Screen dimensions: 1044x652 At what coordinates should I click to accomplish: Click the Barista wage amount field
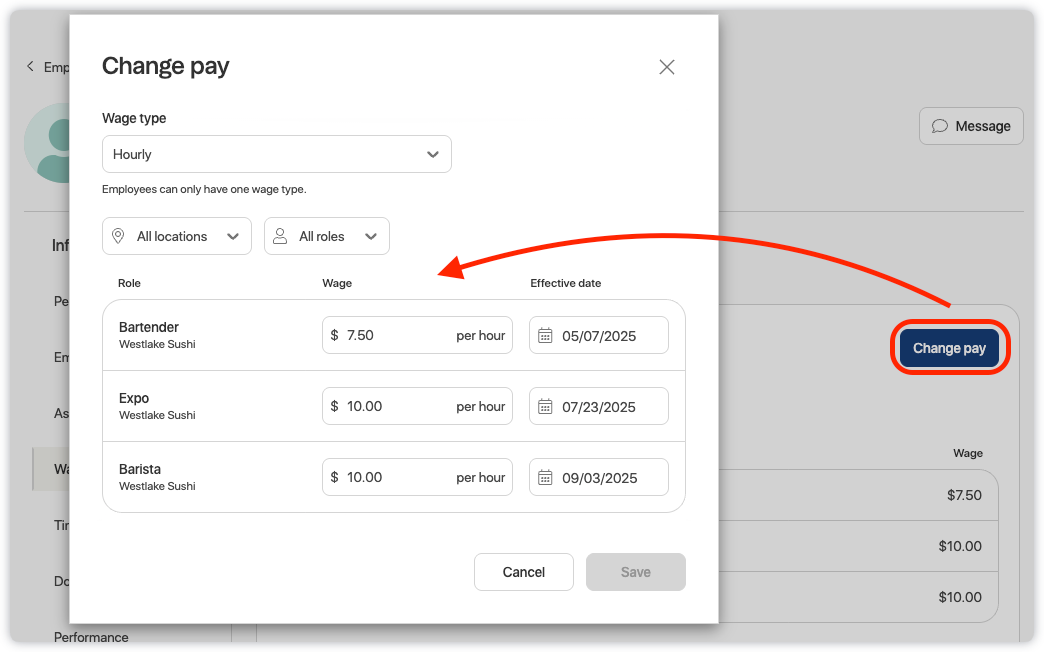click(395, 478)
